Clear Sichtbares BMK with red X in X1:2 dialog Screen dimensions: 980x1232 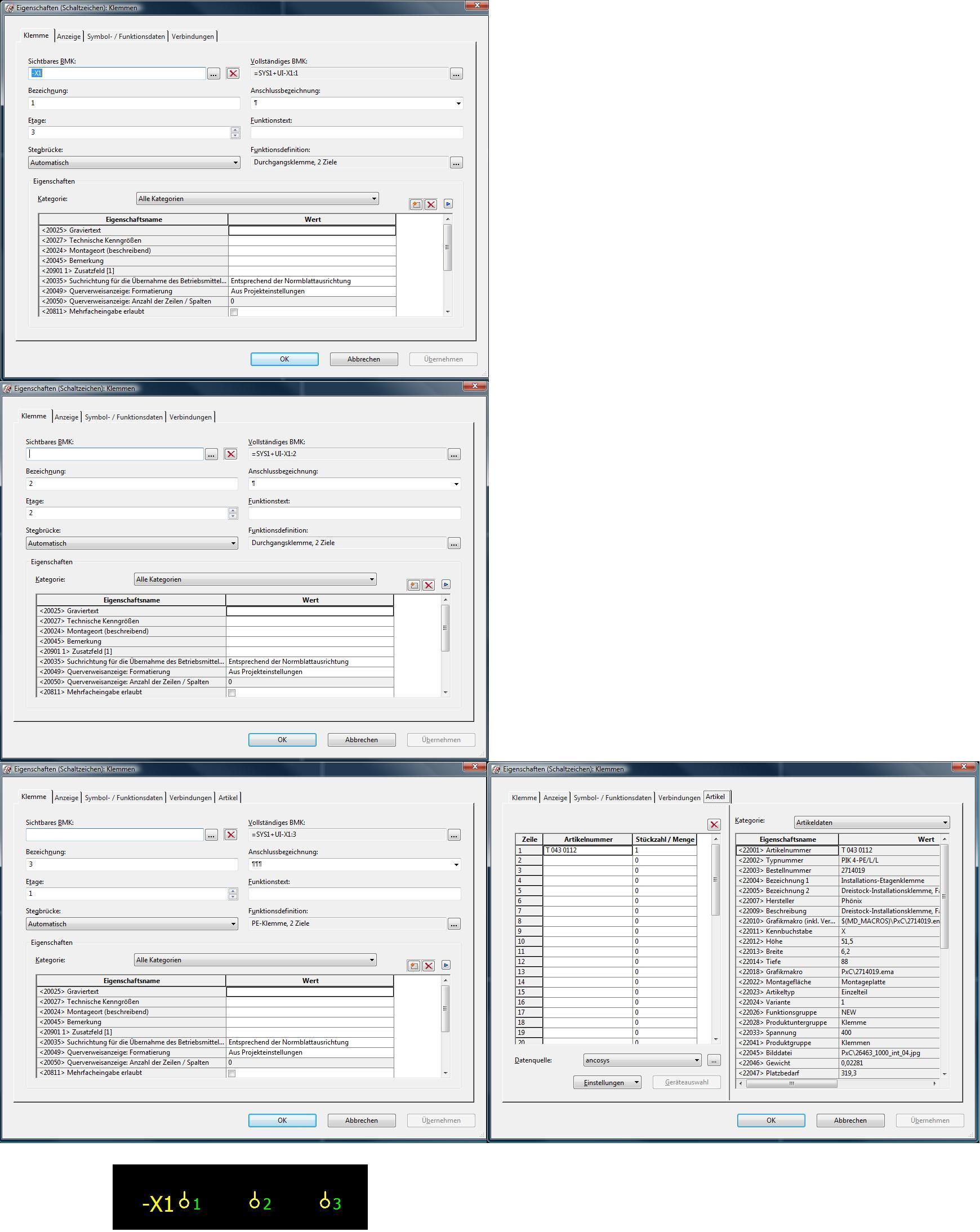pyautogui.click(x=230, y=454)
